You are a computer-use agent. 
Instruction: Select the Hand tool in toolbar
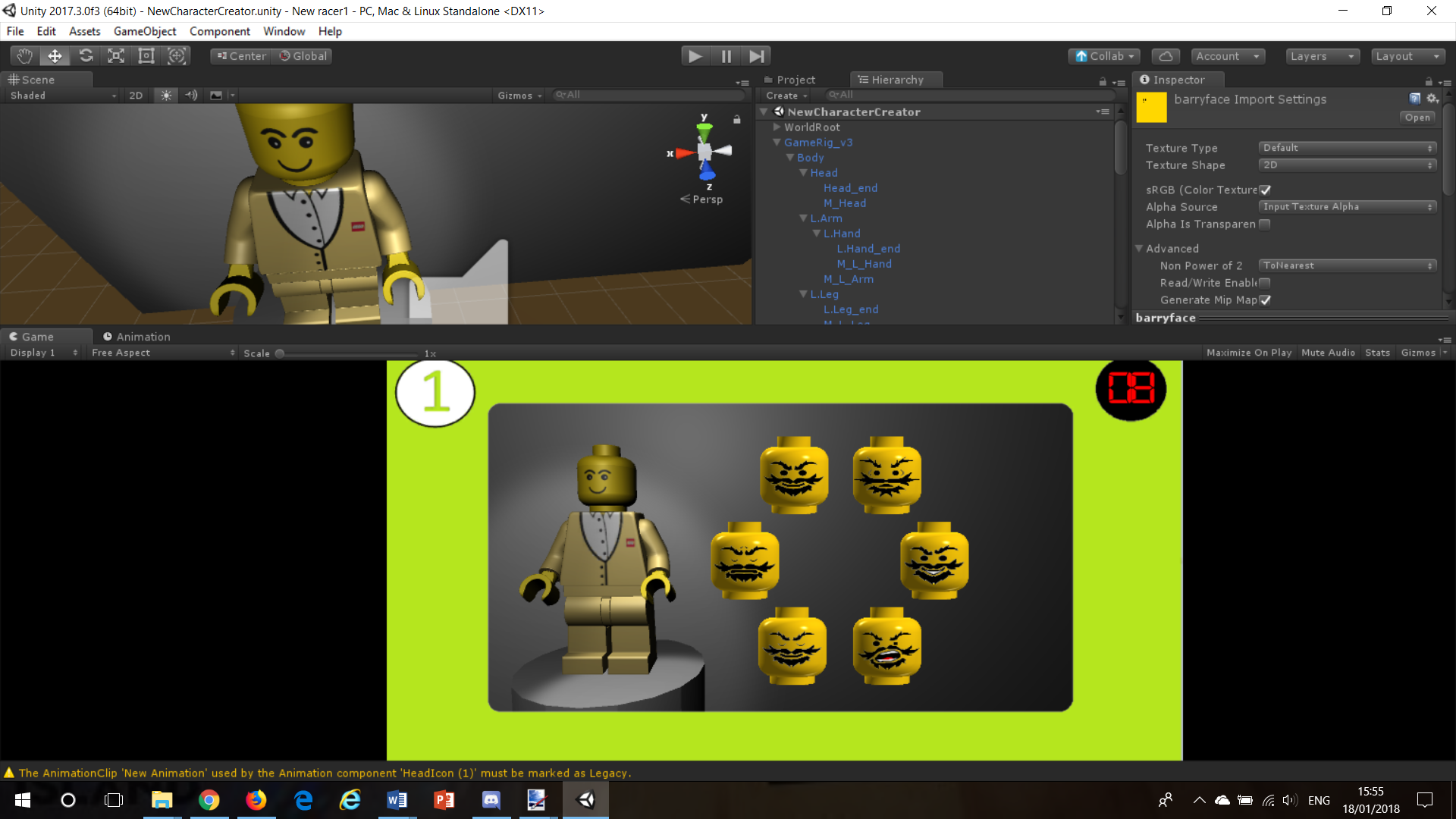[x=24, y=55]
